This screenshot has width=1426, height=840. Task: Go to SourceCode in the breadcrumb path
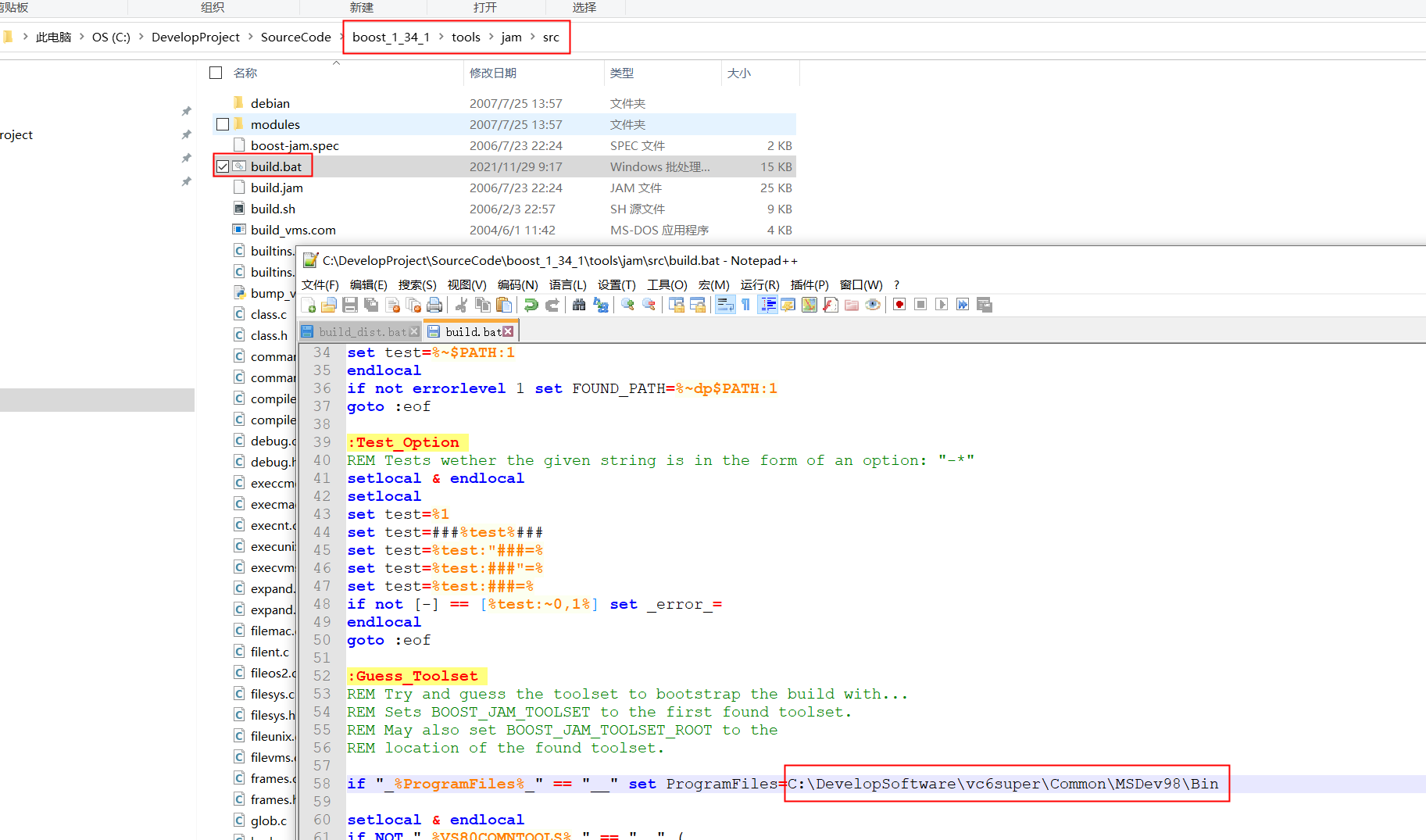pyautogui.click(x=295, y=37)
